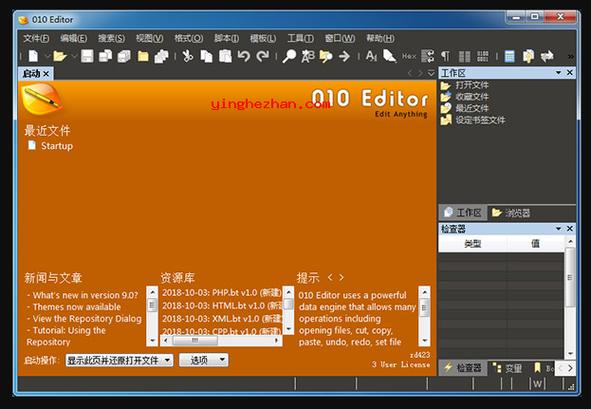Click the New file icon in toolbar
Screen dimensions: 591x409
pos(34,56)
